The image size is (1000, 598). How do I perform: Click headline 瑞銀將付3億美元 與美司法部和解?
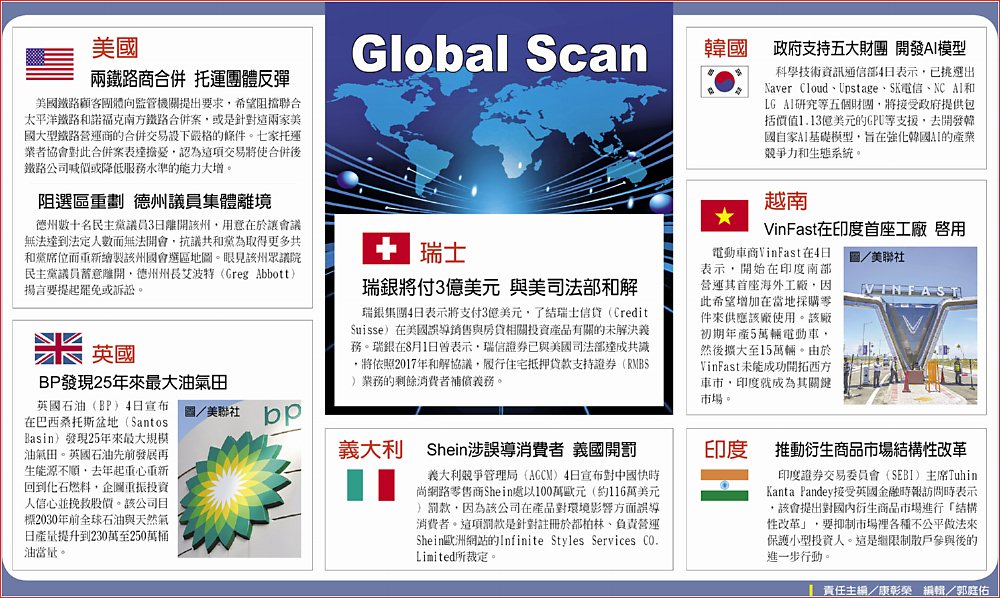pos(500,288)
